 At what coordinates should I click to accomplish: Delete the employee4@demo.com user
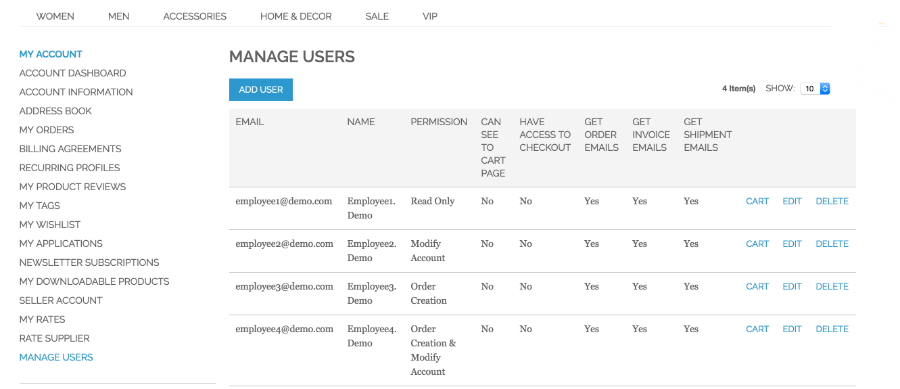pyautogui.click(x=832, y=329)
